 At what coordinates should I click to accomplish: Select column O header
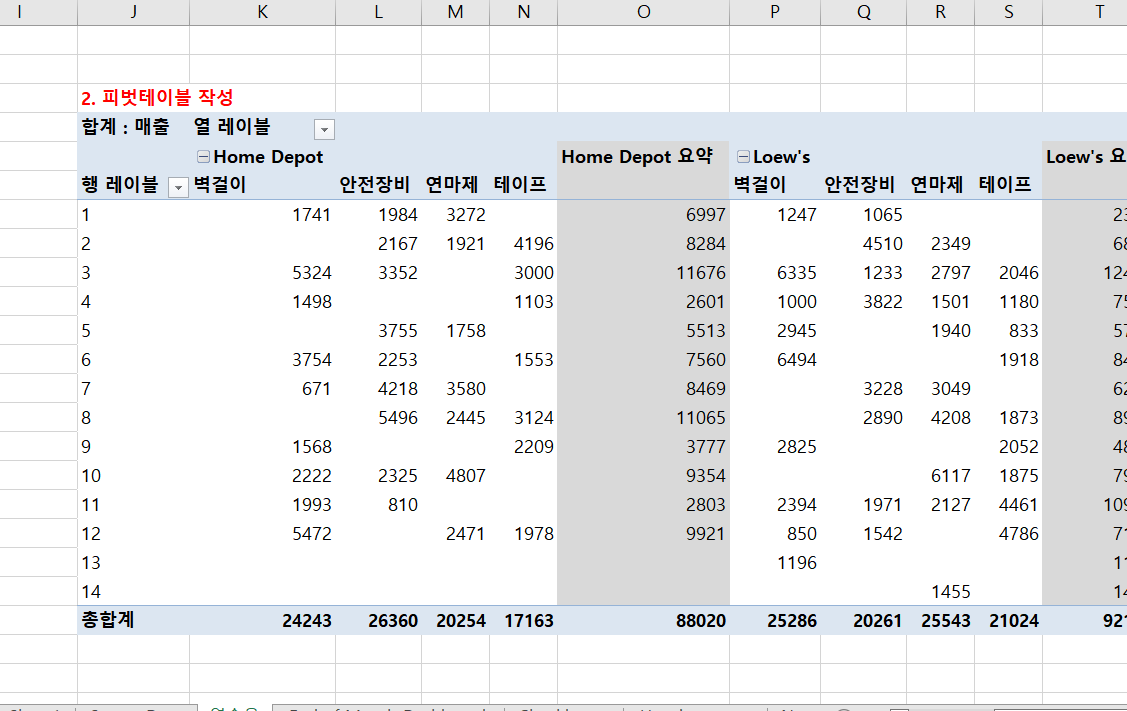pyautogui.click(x=643, y=12)
